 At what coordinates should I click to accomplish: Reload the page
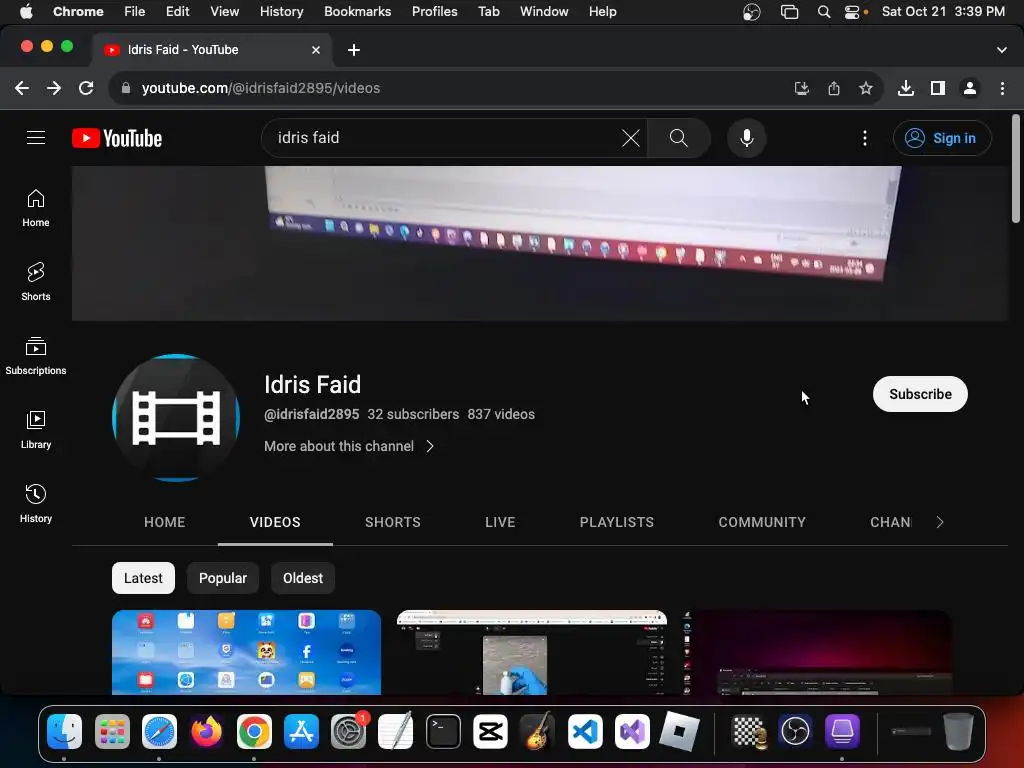tap(86, 88)
